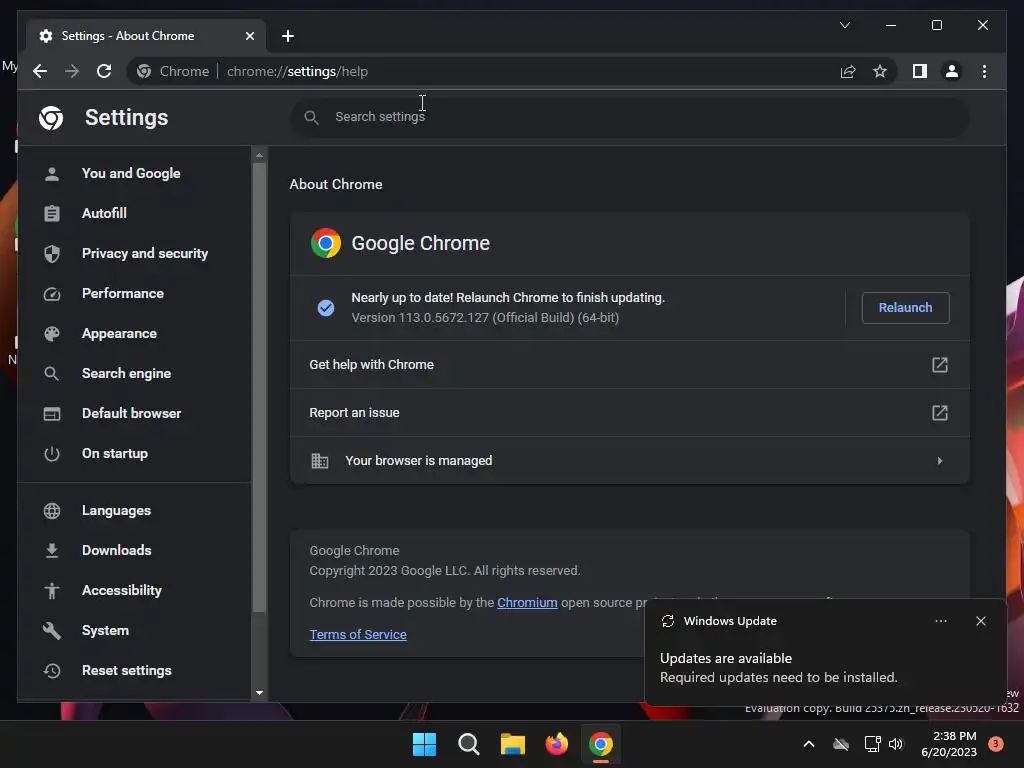Open Firefox from the taskbar

[556, 744]
